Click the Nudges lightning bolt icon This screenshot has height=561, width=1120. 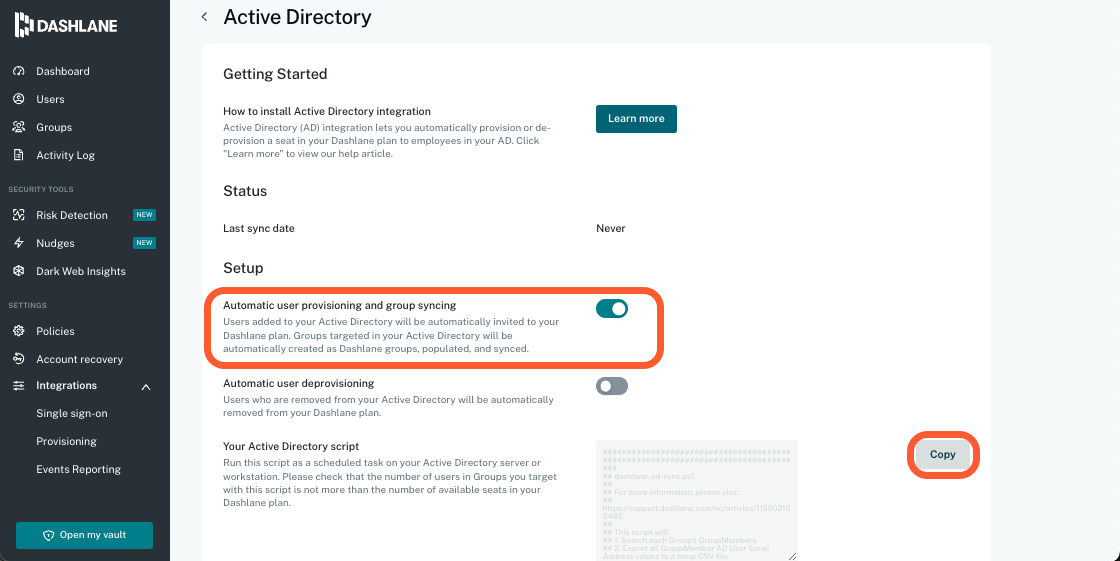(18, 243)
